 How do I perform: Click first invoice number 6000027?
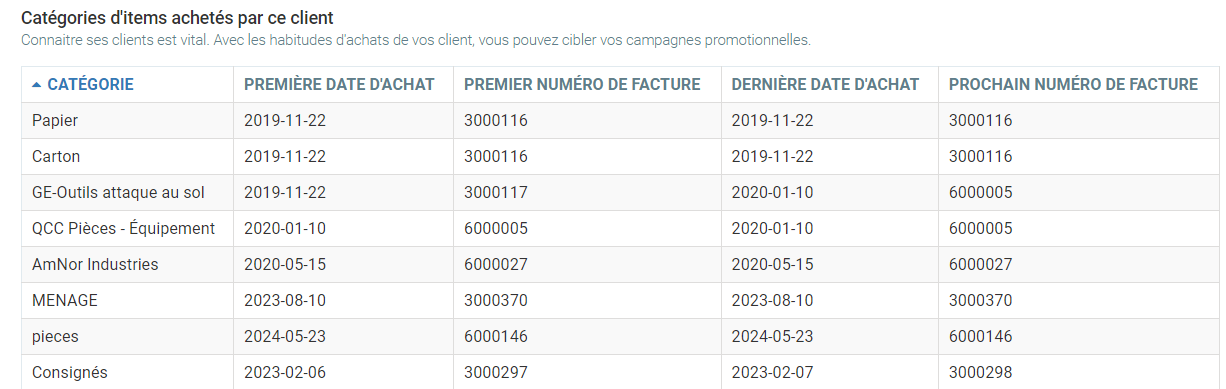496,264
